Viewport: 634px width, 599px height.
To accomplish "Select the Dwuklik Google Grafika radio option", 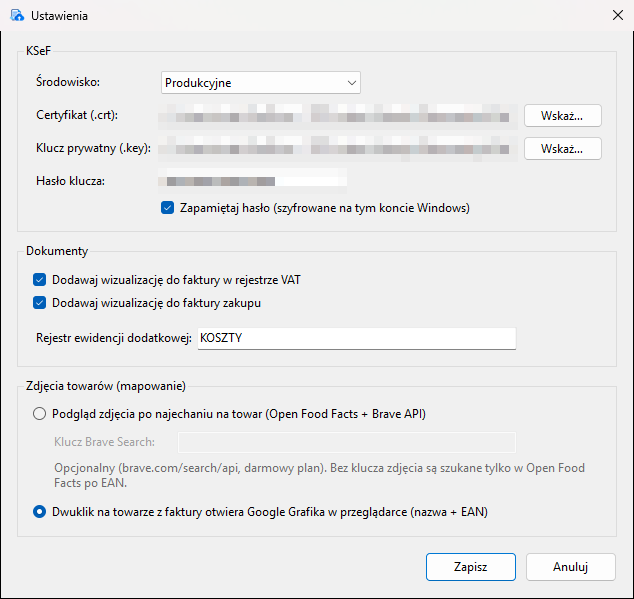I will pos(40,512).
